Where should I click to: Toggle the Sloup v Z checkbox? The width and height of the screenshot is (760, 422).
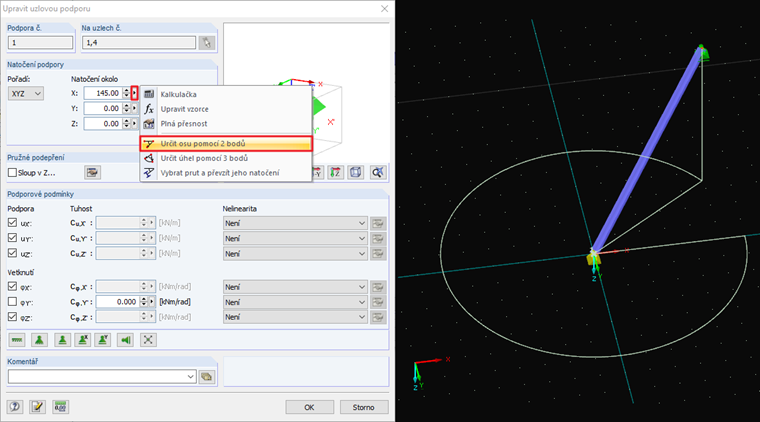click(12, 172)
